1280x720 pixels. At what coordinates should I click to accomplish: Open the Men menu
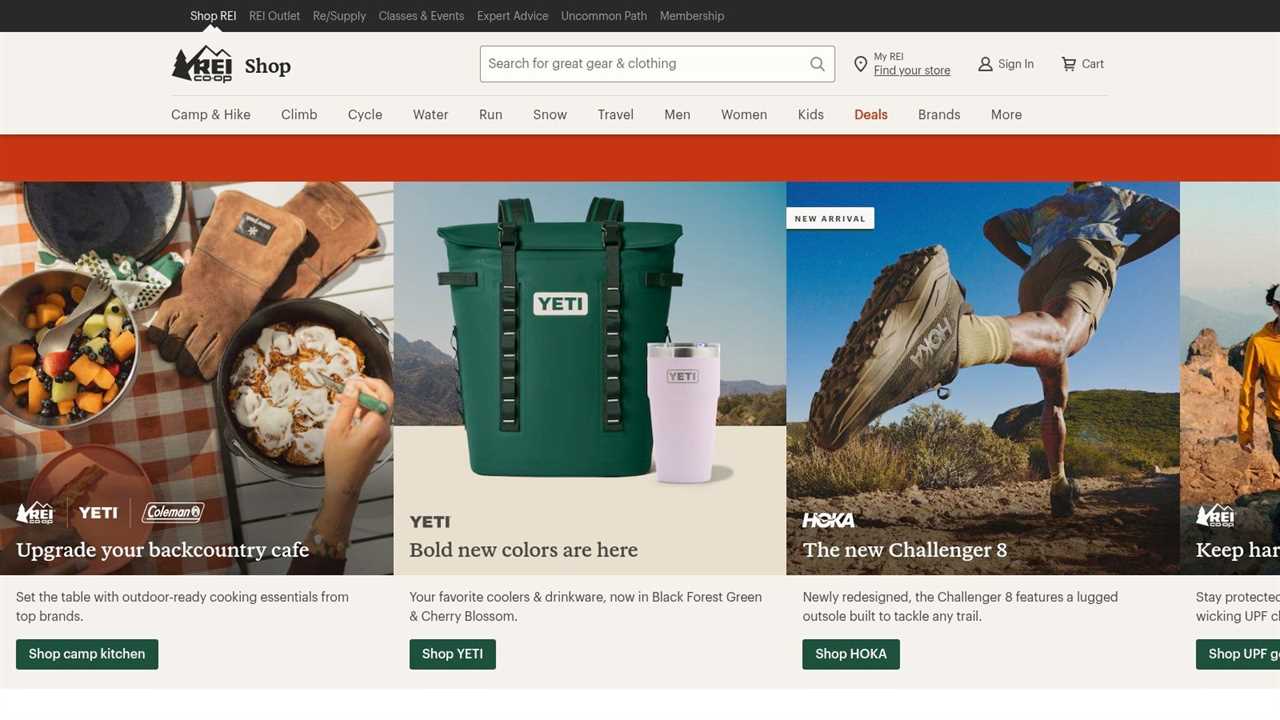677,115
